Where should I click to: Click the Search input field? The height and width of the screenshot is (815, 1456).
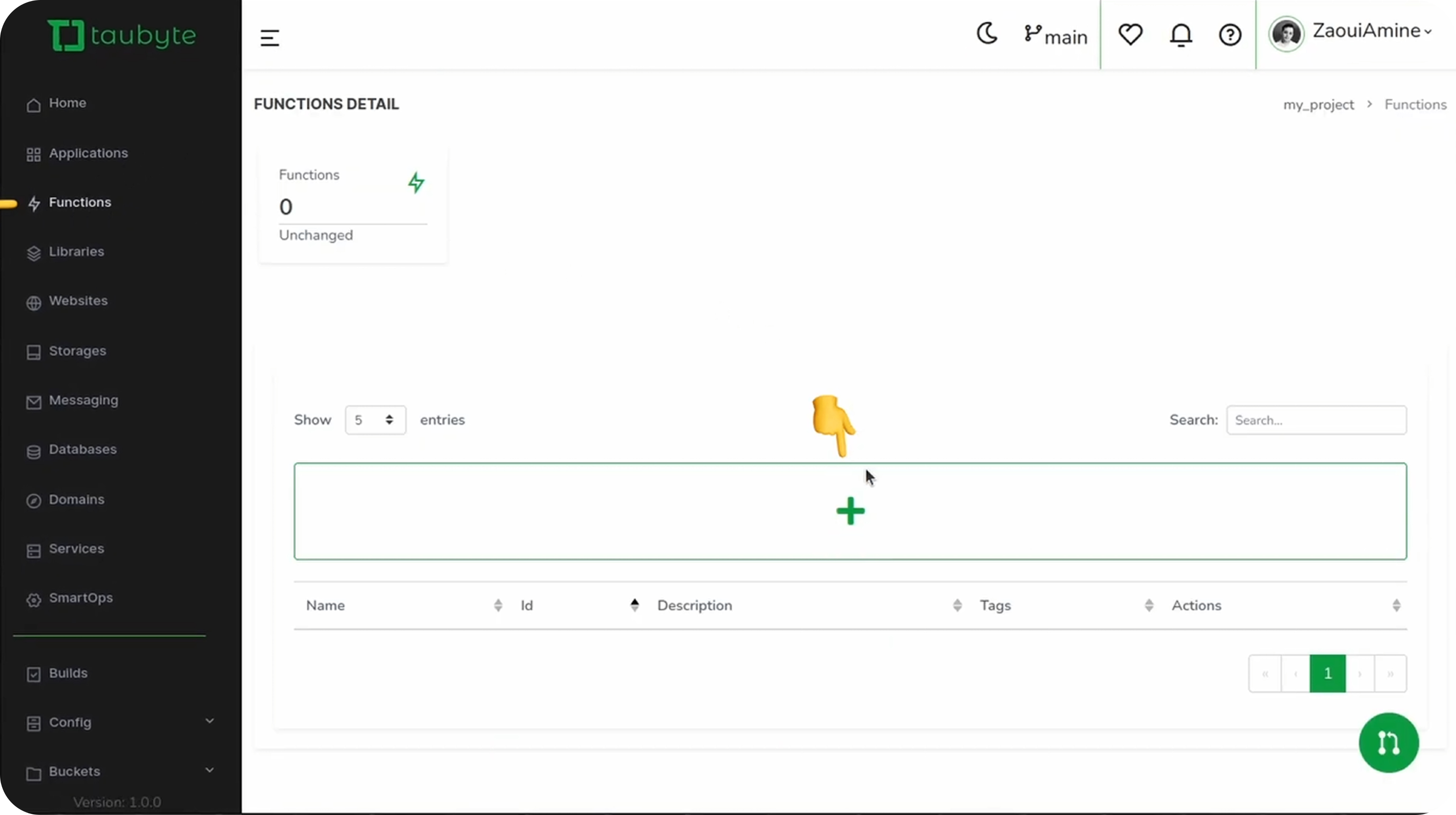(1317, 420)
